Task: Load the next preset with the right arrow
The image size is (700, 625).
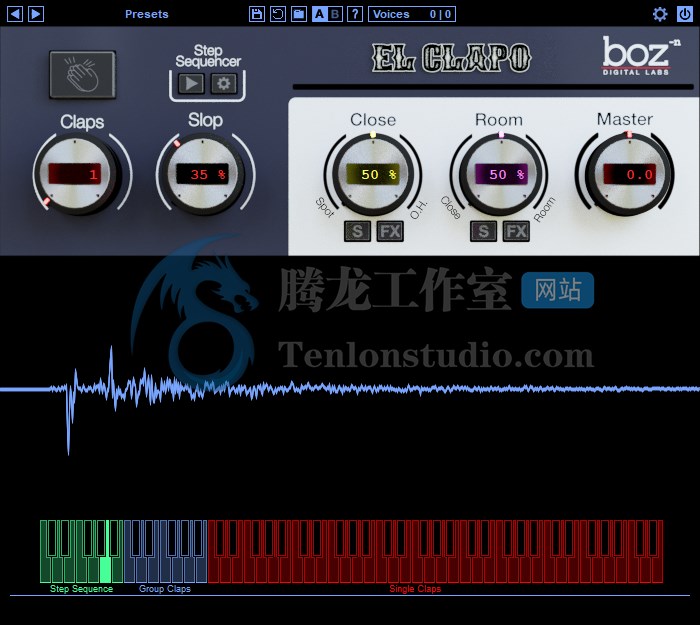Action: point(36,14)
